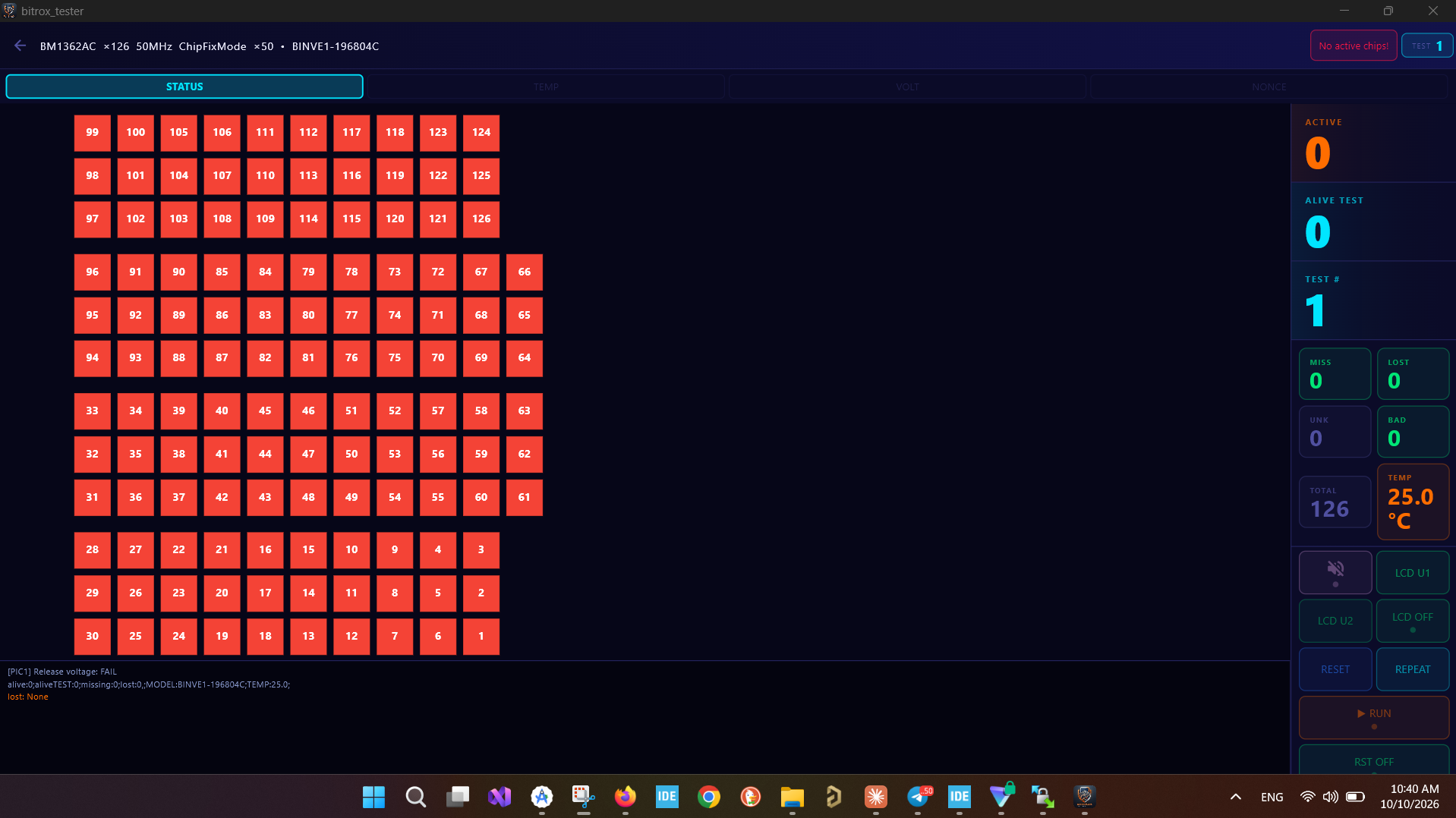Open Google Chrome from the taskbar
The height and width of the screenshot is (818, 1456).
point(709,797)
